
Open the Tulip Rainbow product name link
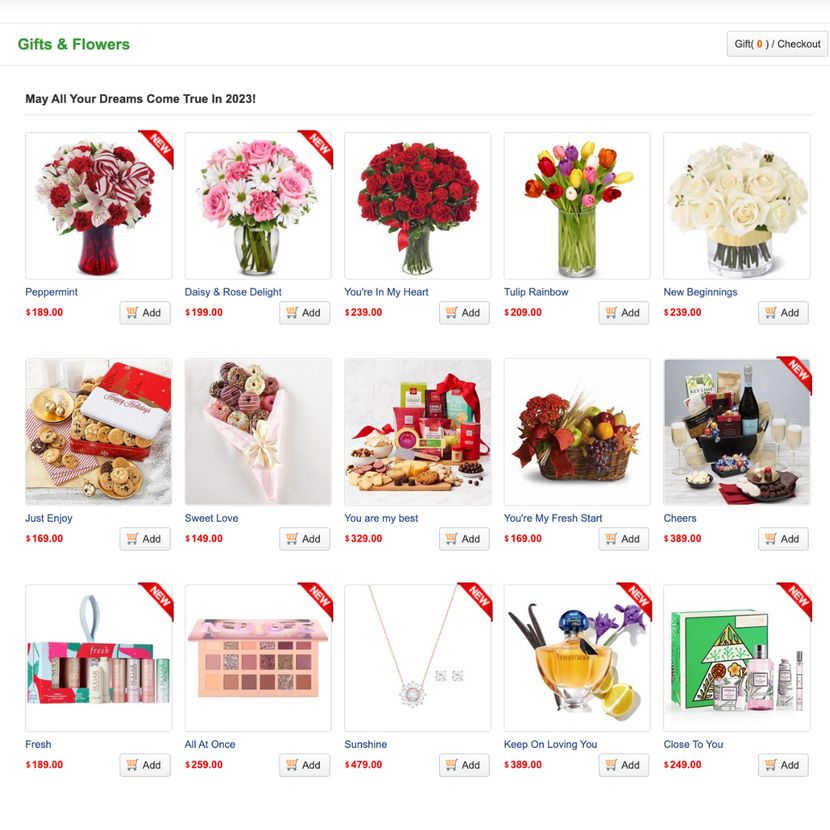[x=536, y=292]
